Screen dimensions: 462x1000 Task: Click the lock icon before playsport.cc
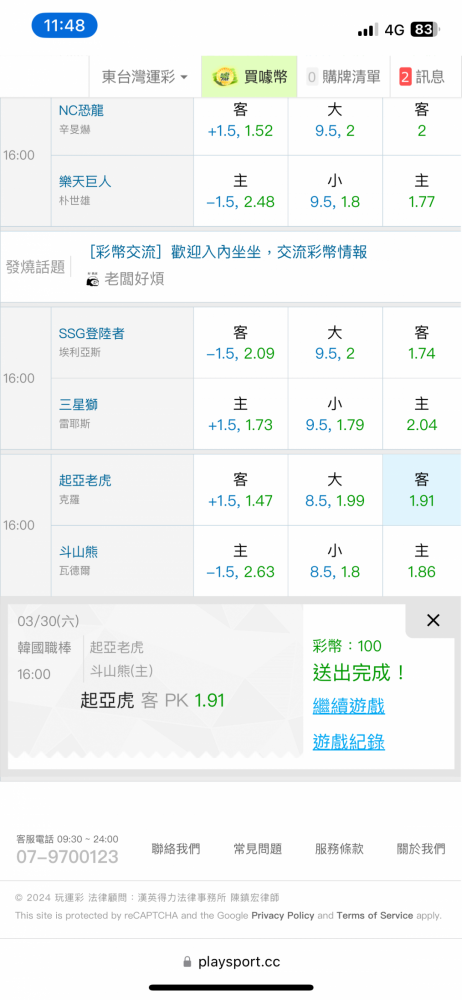click(187, 961)
